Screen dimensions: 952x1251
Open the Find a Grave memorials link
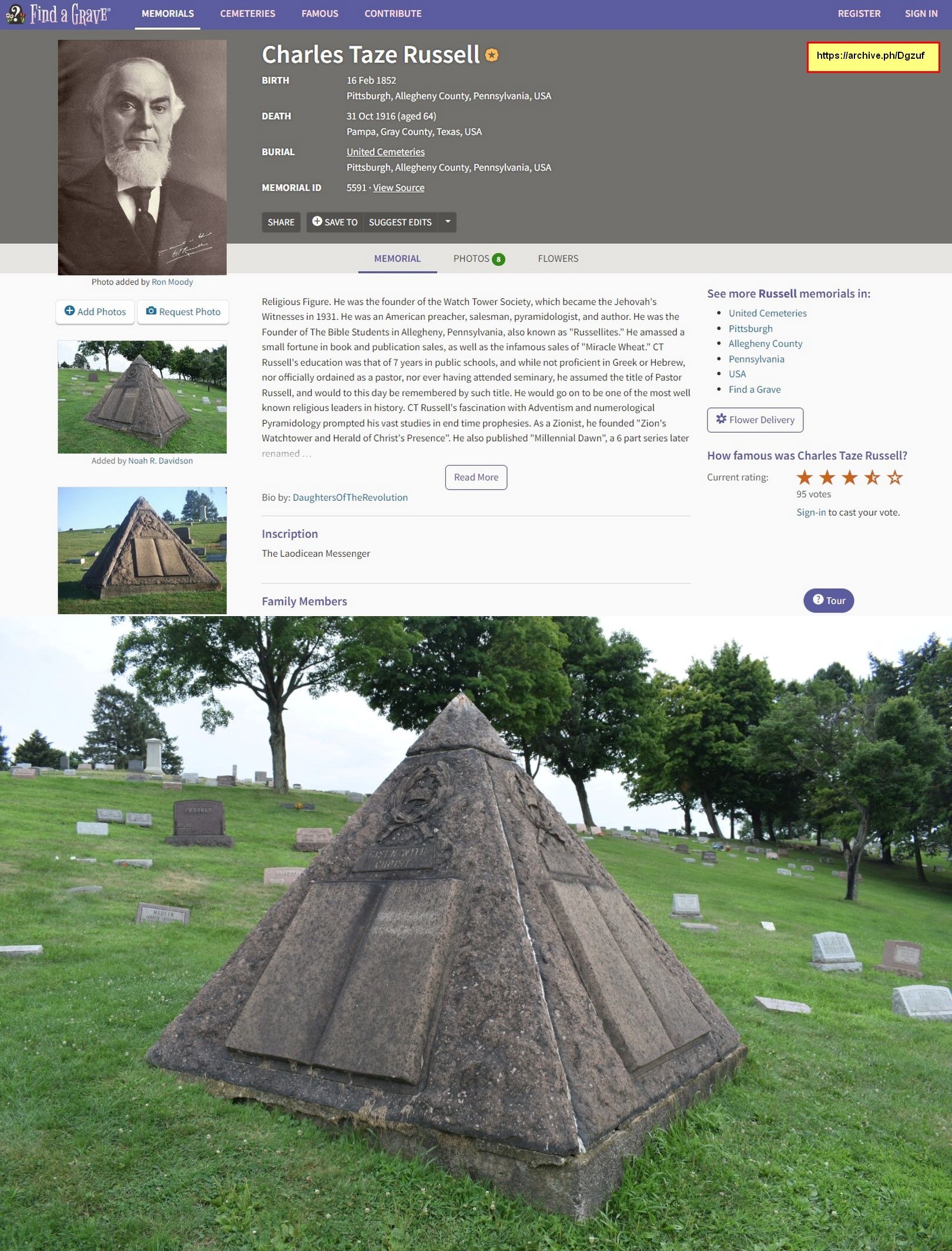[x=755, y=389]
